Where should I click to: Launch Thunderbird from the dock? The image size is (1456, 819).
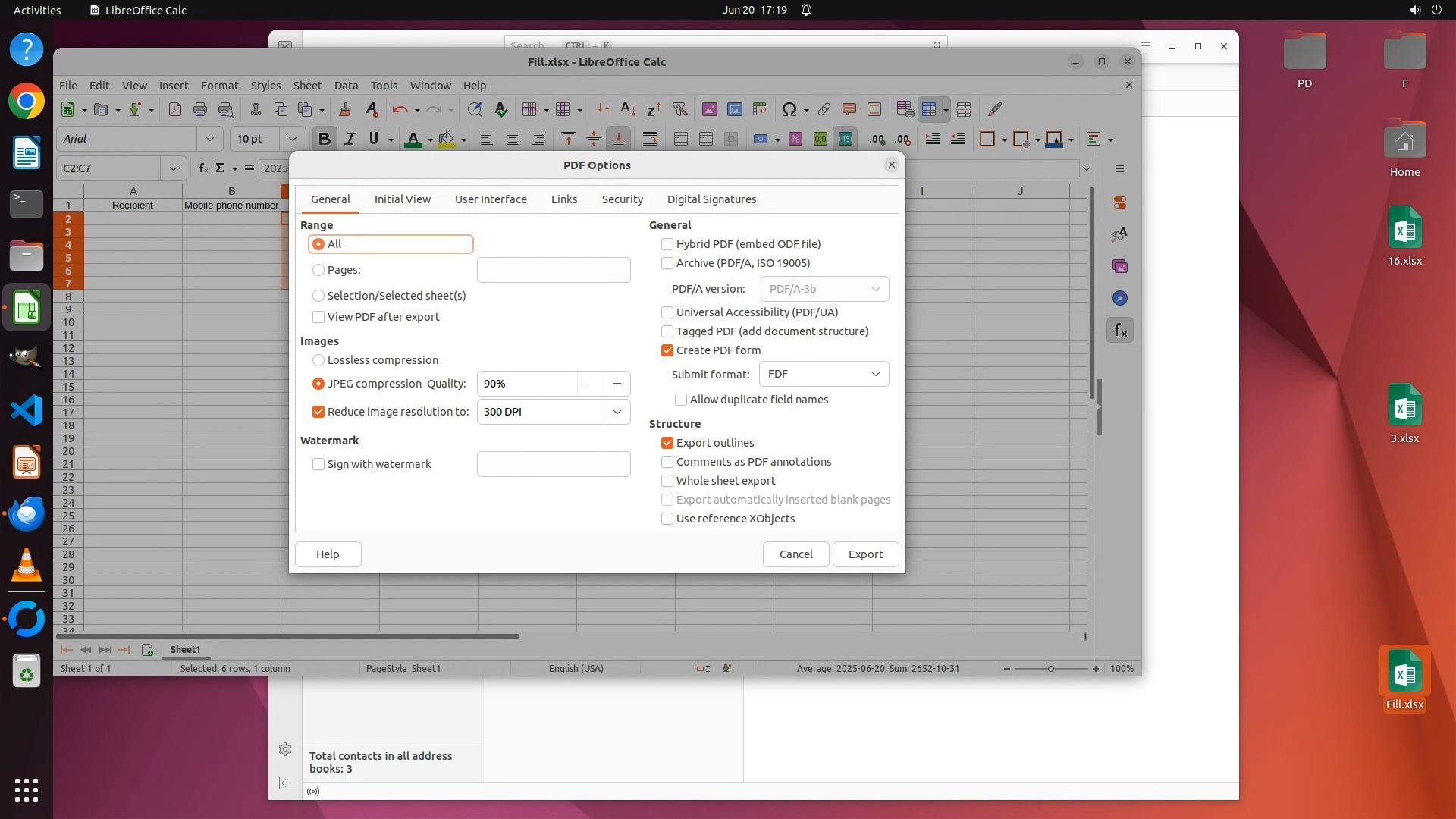[x=27, y=514]
